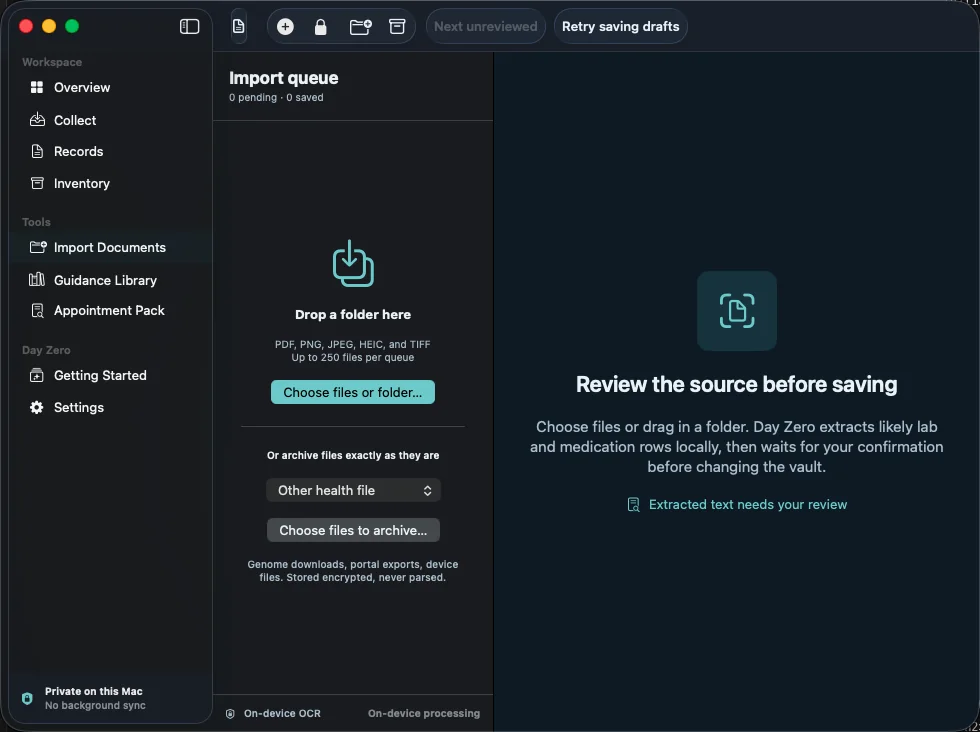Click 'No background sync' text
The height and width of the screenshot is (732, 980).
coord(95,705)
